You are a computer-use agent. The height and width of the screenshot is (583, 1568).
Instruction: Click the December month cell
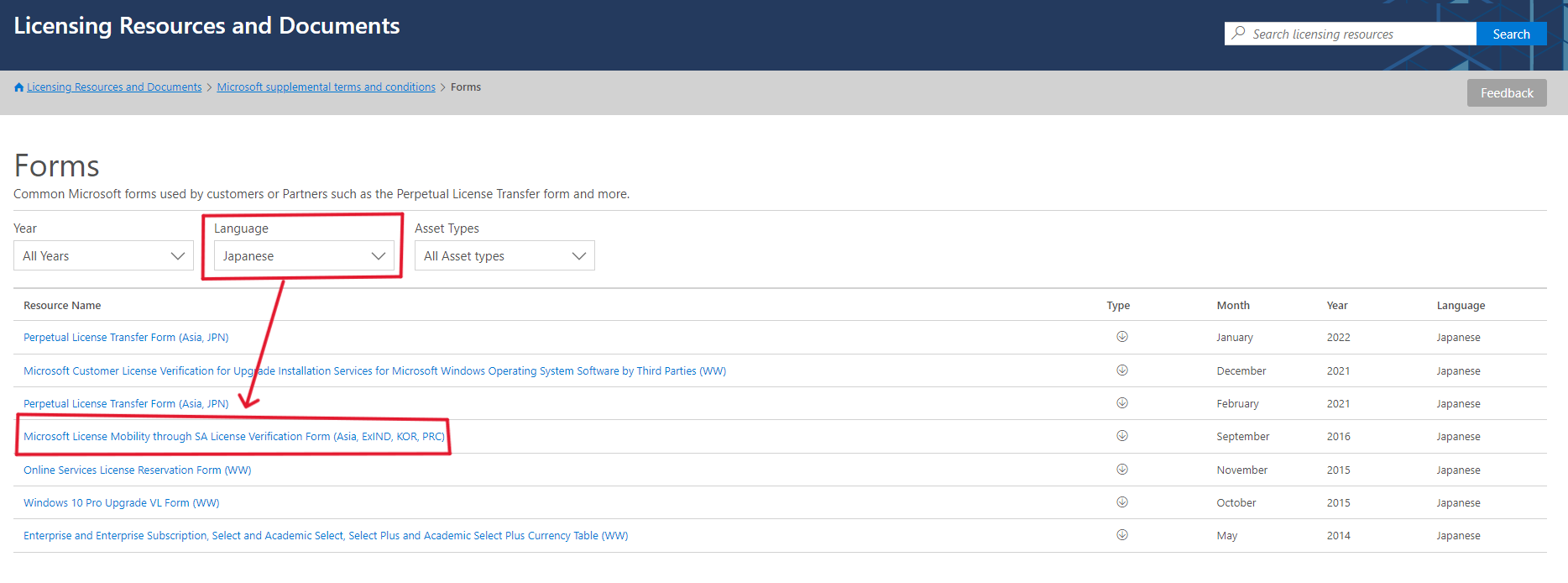click(1241, 371)
